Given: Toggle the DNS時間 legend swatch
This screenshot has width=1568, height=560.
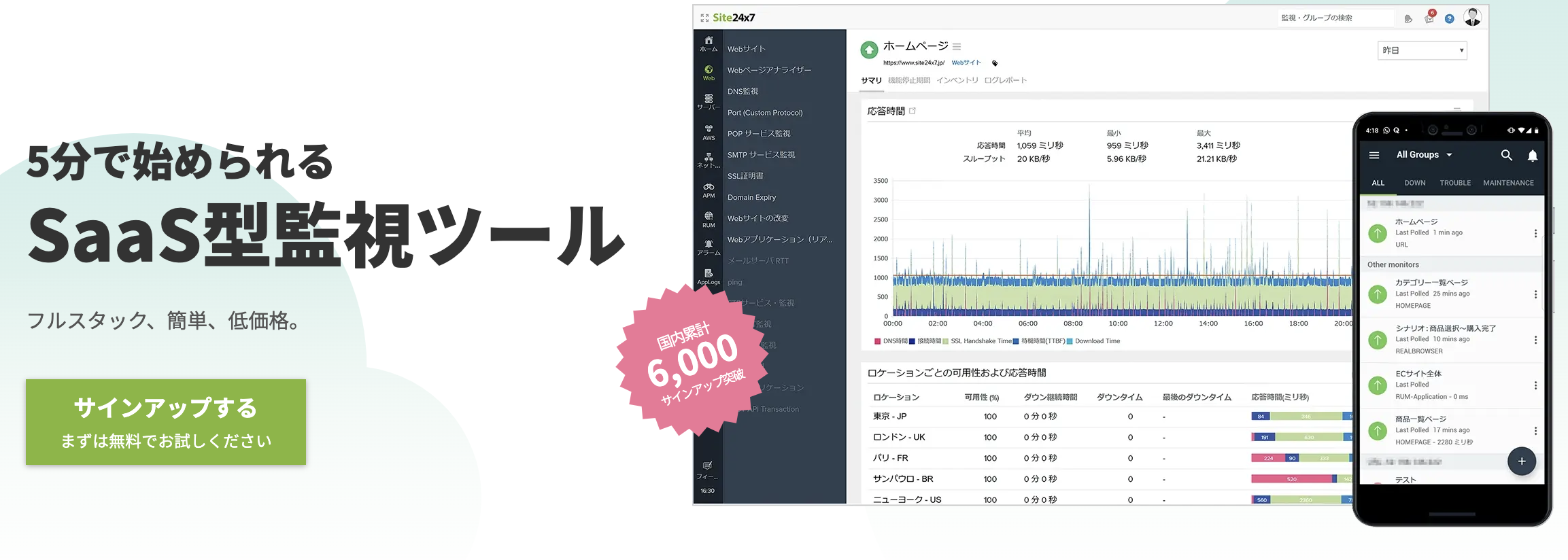Looking at the screenshot, I should 878,341.
